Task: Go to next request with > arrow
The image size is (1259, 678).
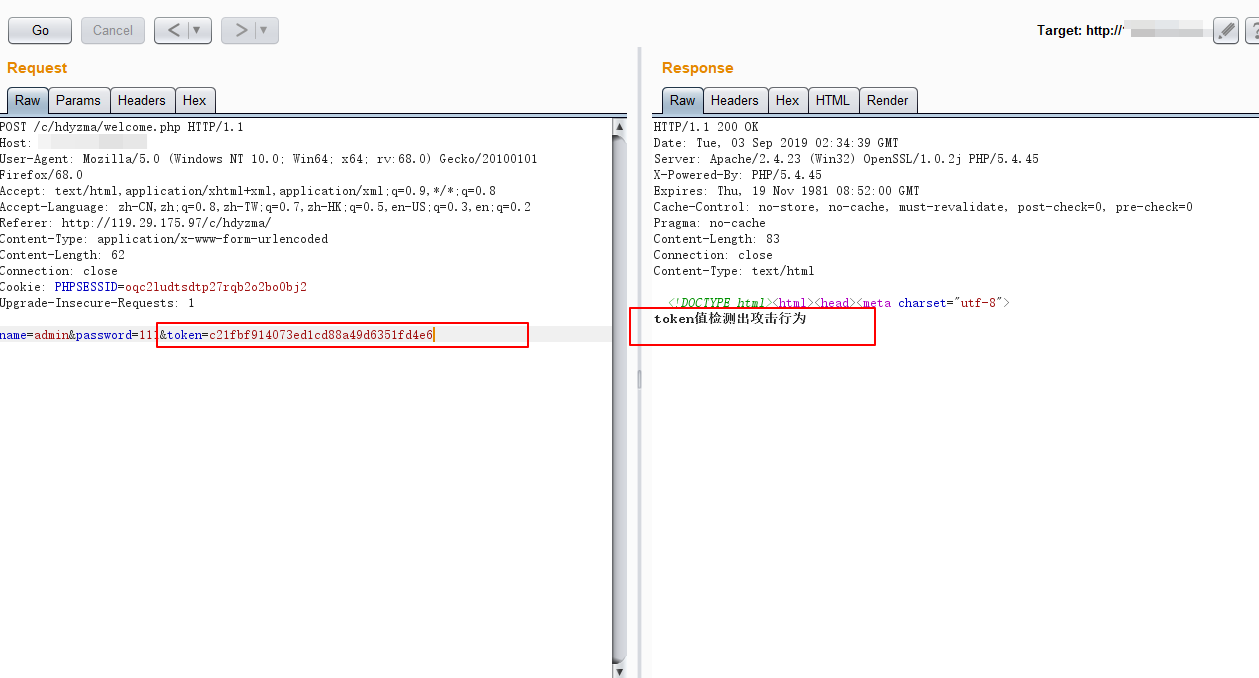Action: 240,30
